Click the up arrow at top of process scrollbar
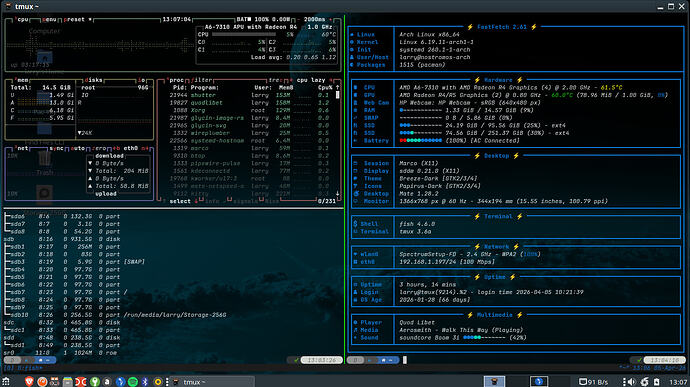This screenshot has width=690, height=387. [x=338, y=88]
